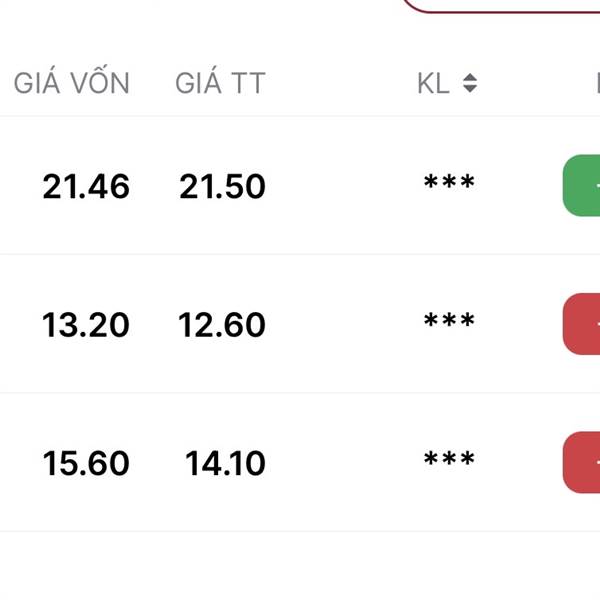Reveal masked volume in 13.20 row
The width and height of the screenshot is (600, 600).
tap(449, 320)
